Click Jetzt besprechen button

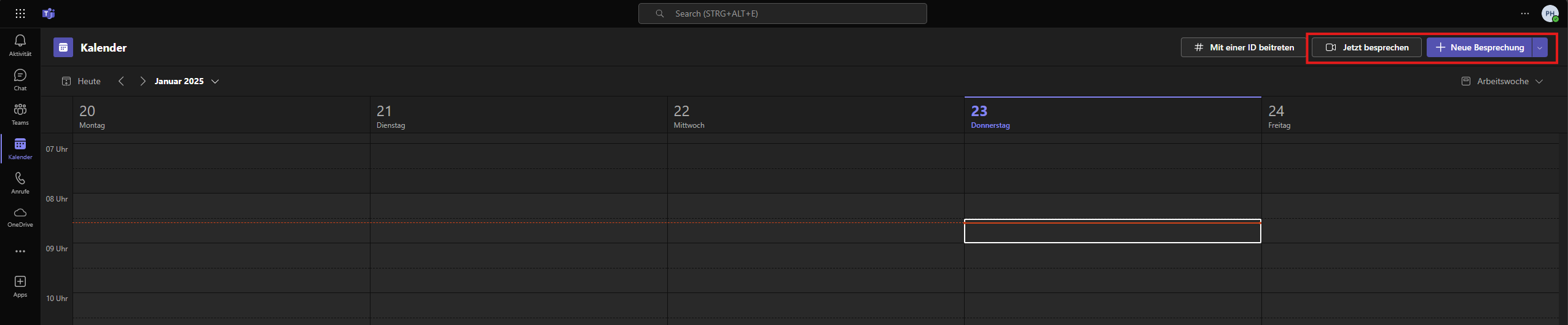click(x=1366, y=47)
